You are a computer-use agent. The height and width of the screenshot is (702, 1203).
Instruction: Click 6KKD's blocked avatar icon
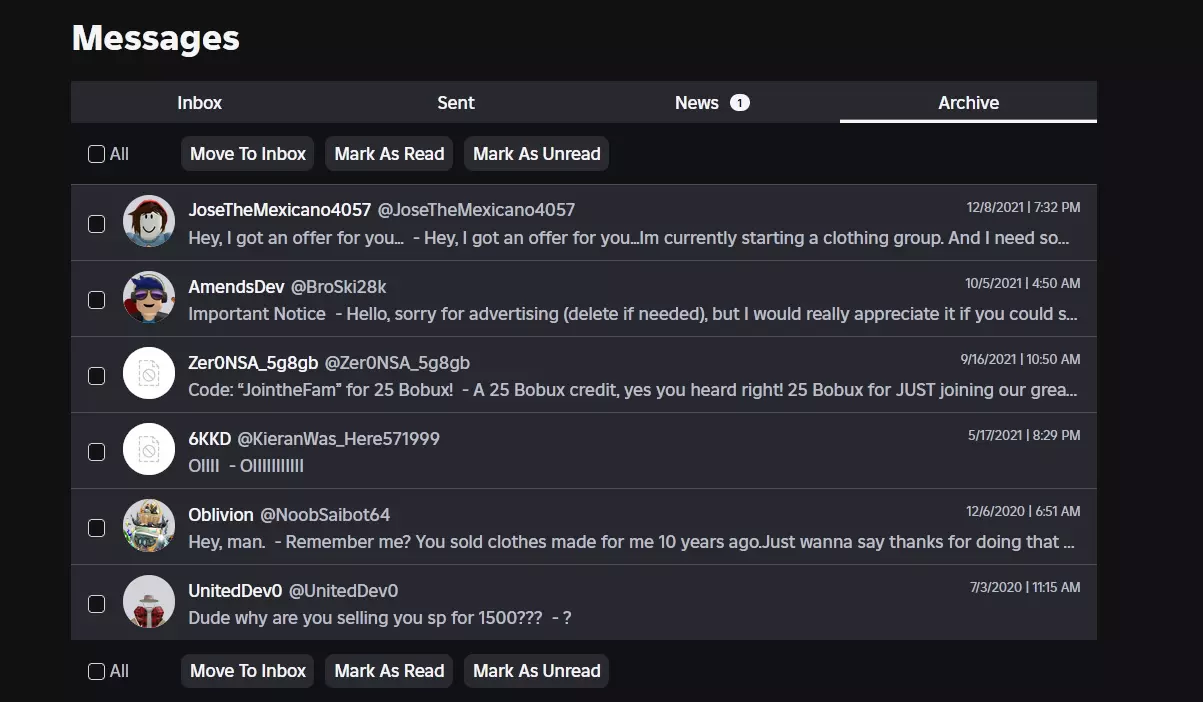(x=149, y=450)
